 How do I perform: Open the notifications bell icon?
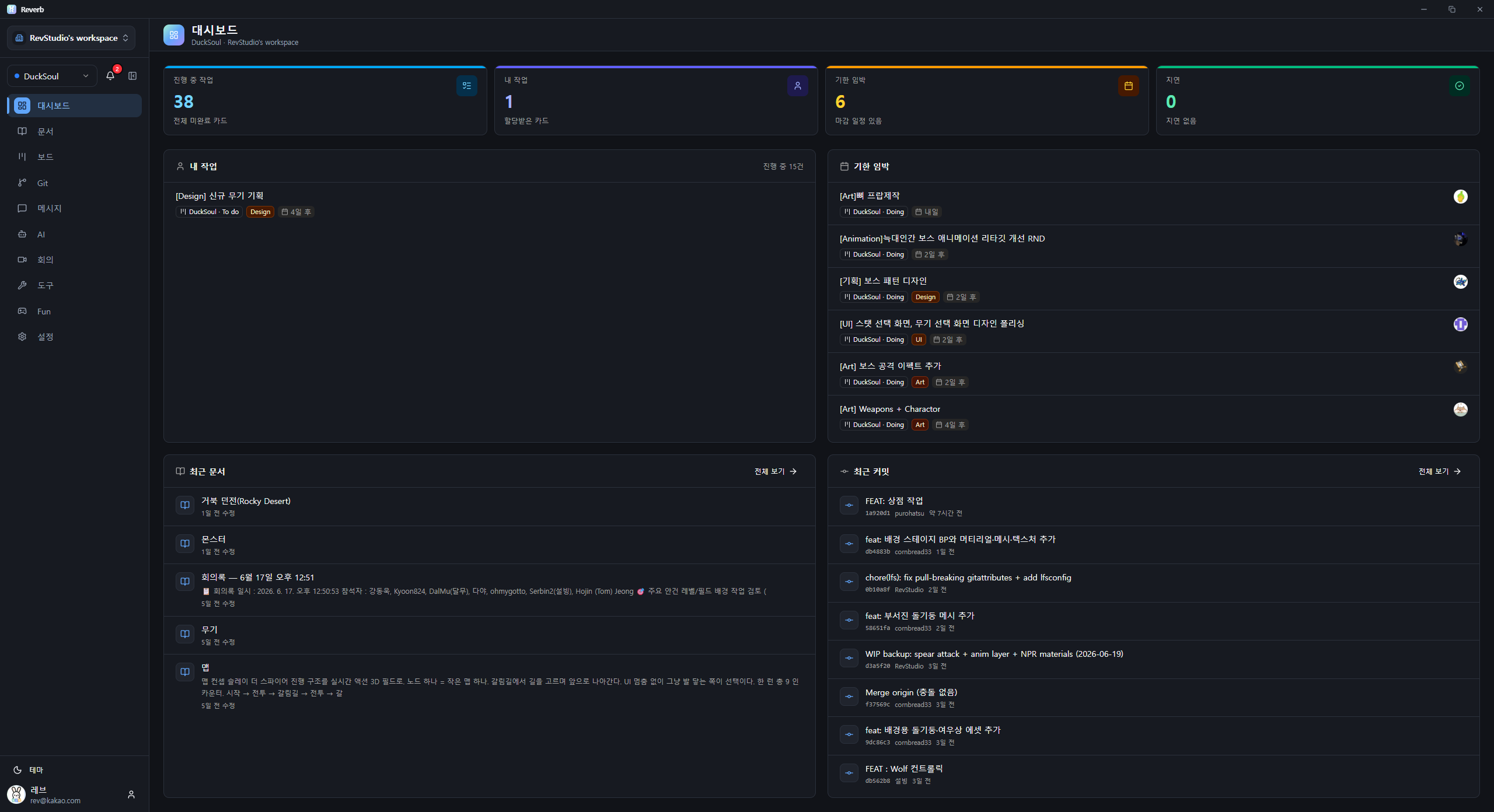(x=110, y=76)
